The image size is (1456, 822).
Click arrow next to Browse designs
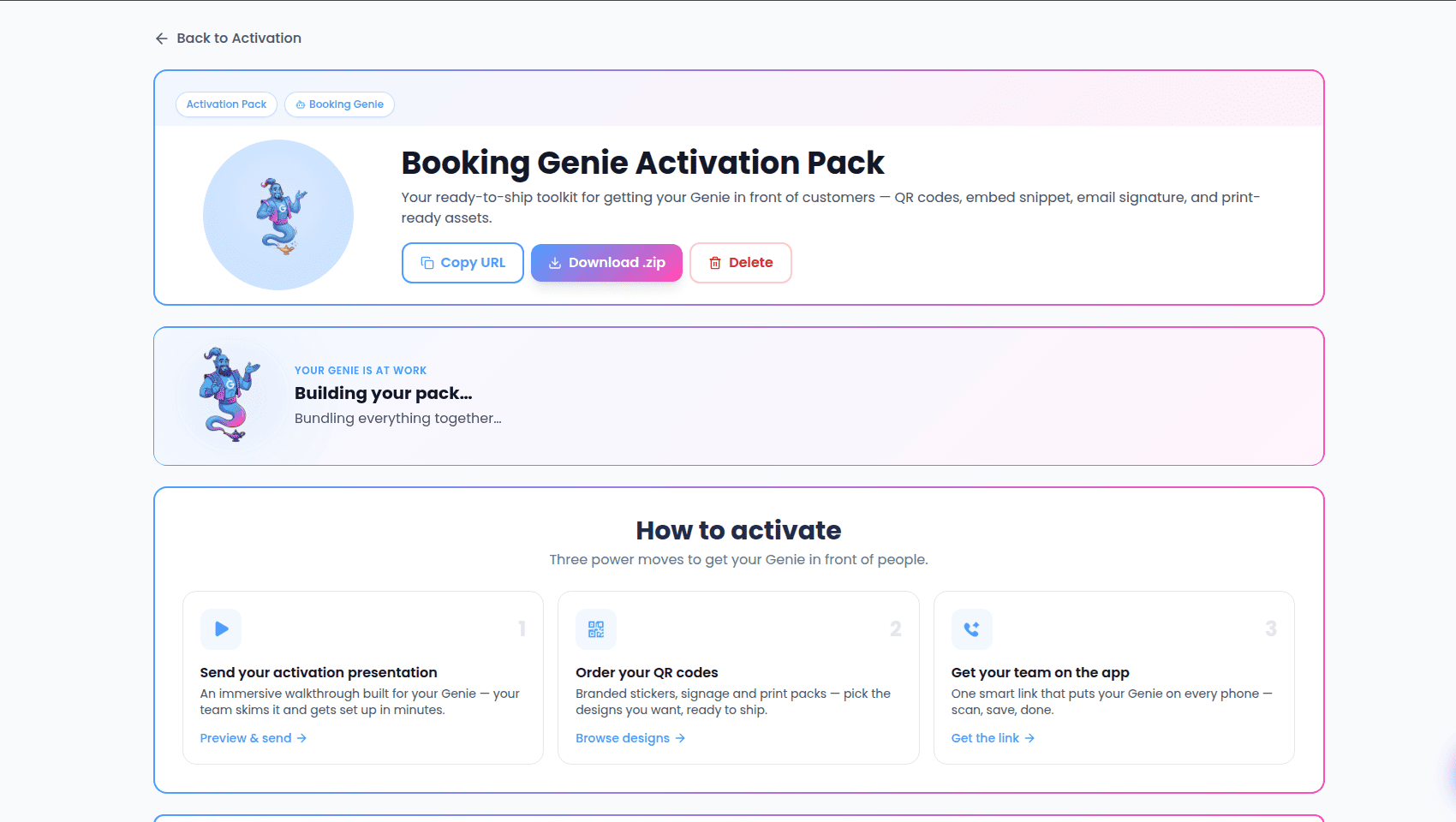680,738
